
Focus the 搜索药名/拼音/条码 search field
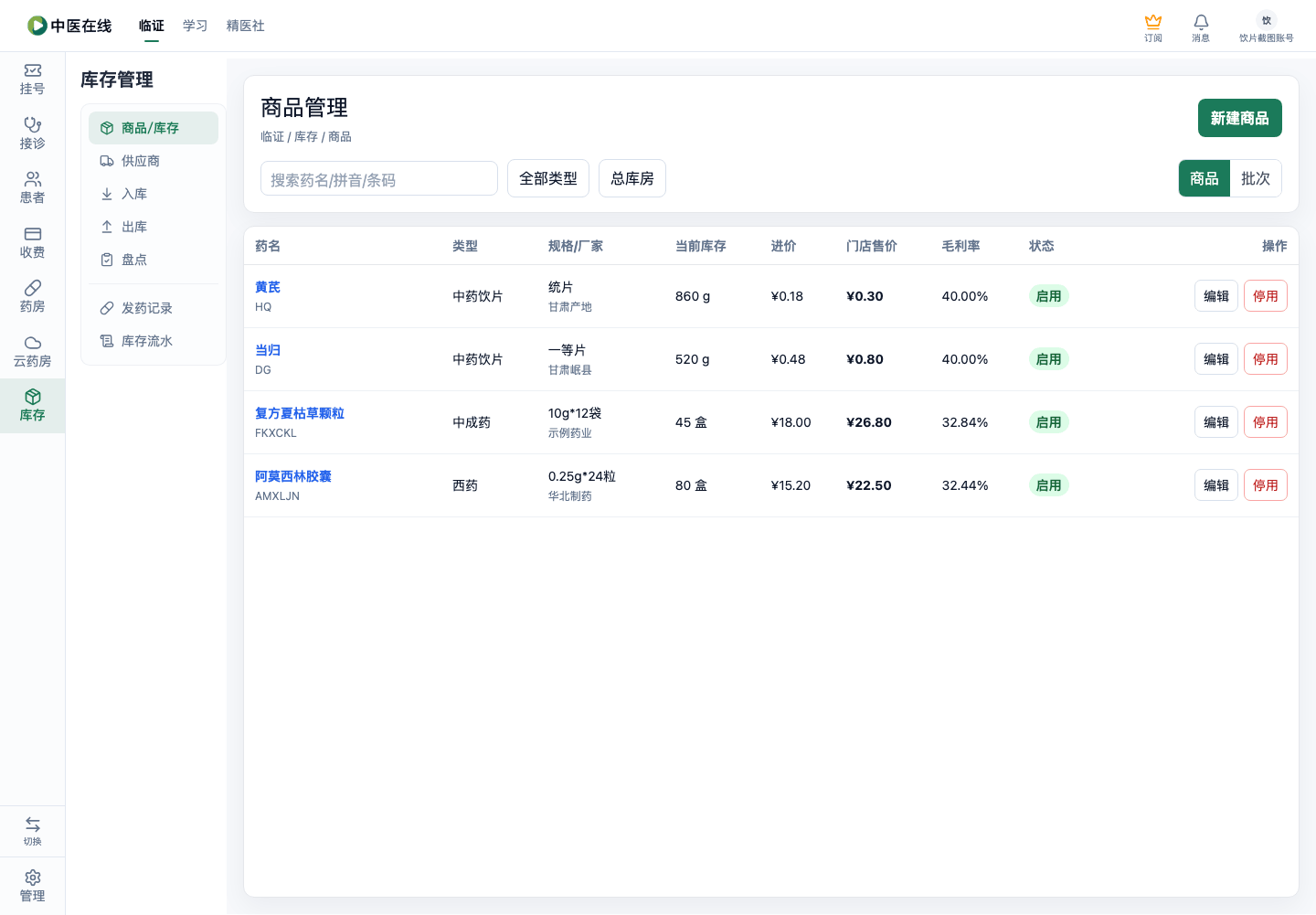379,179
